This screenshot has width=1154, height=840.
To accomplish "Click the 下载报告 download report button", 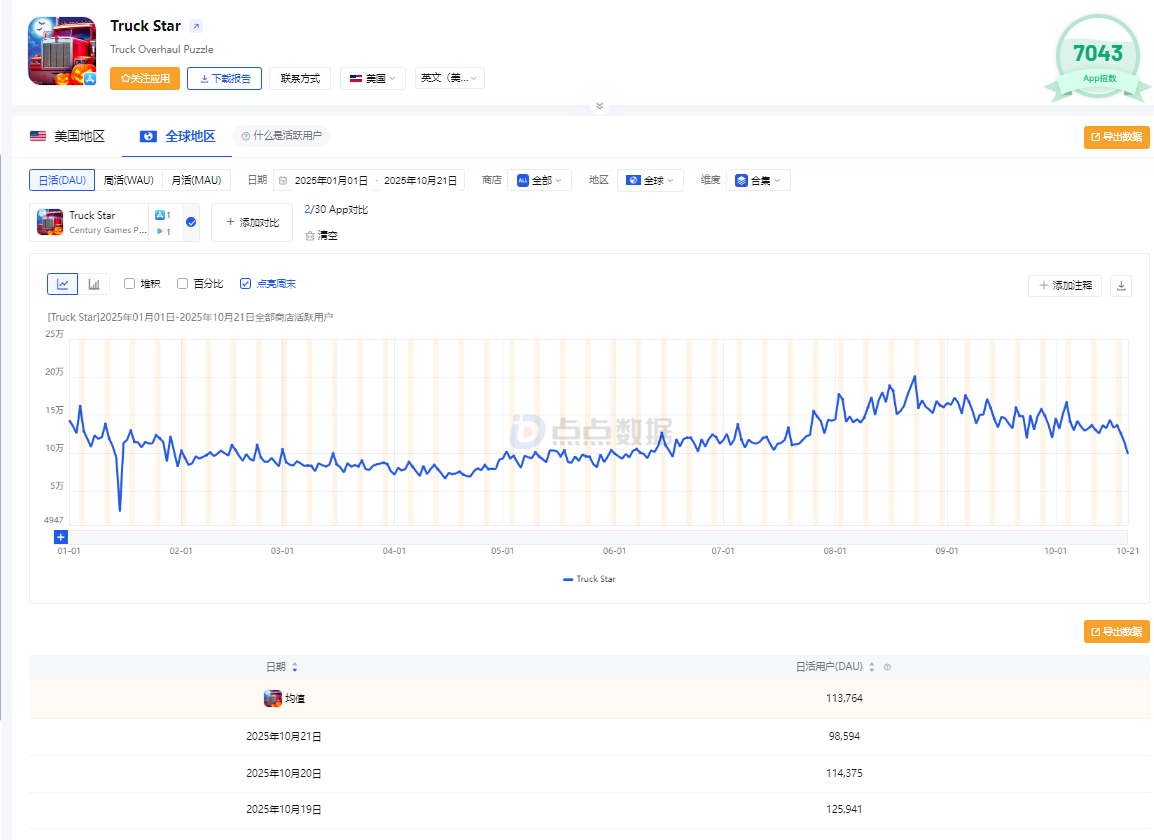I will pos(224,78).
